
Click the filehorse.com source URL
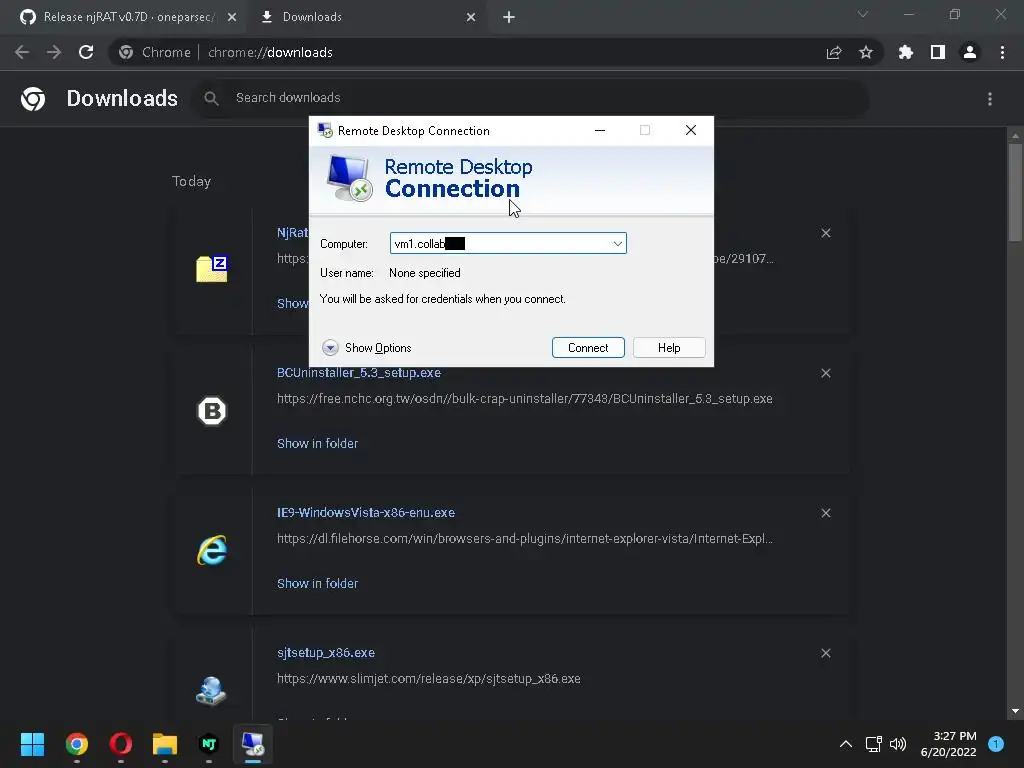click(524, 539)
